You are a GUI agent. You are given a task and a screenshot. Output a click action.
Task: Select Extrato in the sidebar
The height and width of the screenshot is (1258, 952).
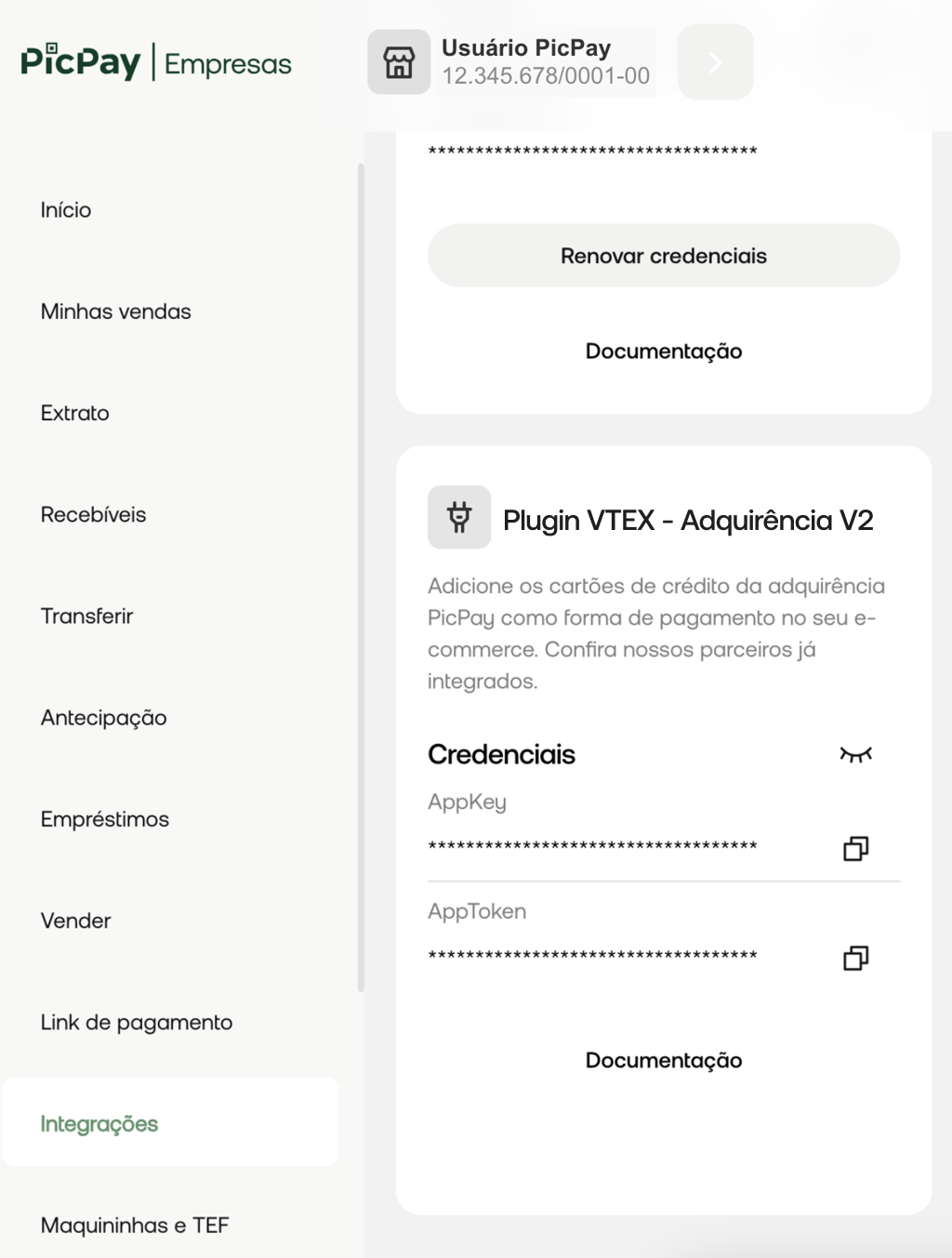pos(75,413)
